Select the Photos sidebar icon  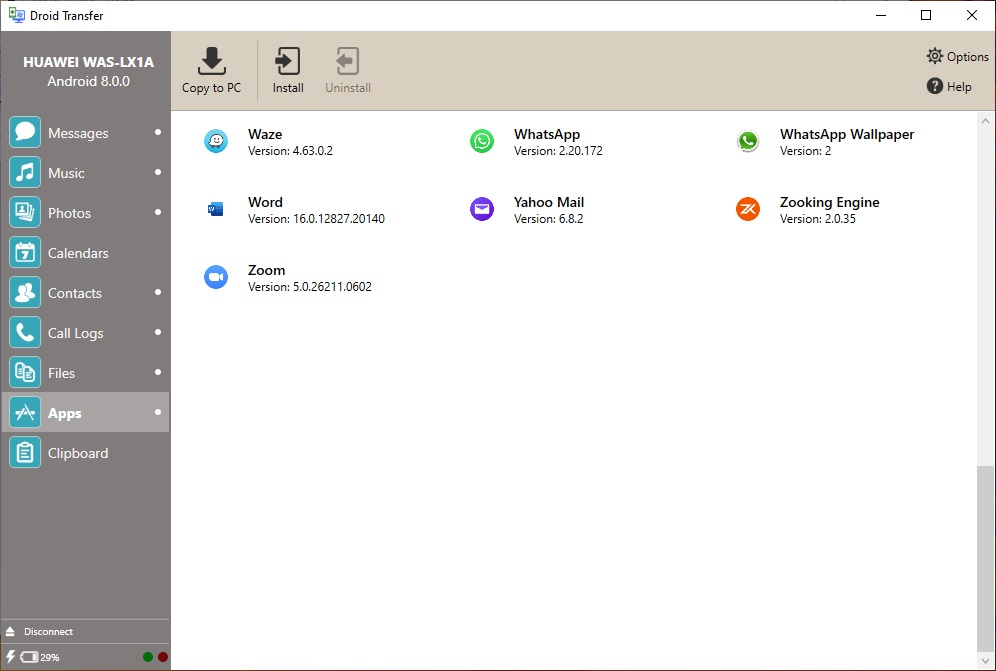click(x=25, y=212)
